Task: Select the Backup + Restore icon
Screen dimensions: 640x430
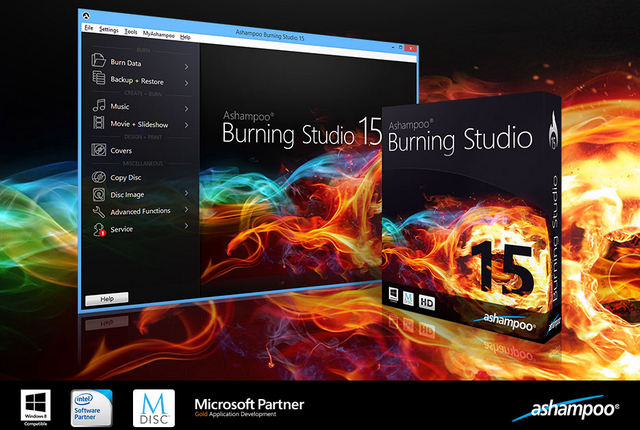Action: click(x=98, y=80)
